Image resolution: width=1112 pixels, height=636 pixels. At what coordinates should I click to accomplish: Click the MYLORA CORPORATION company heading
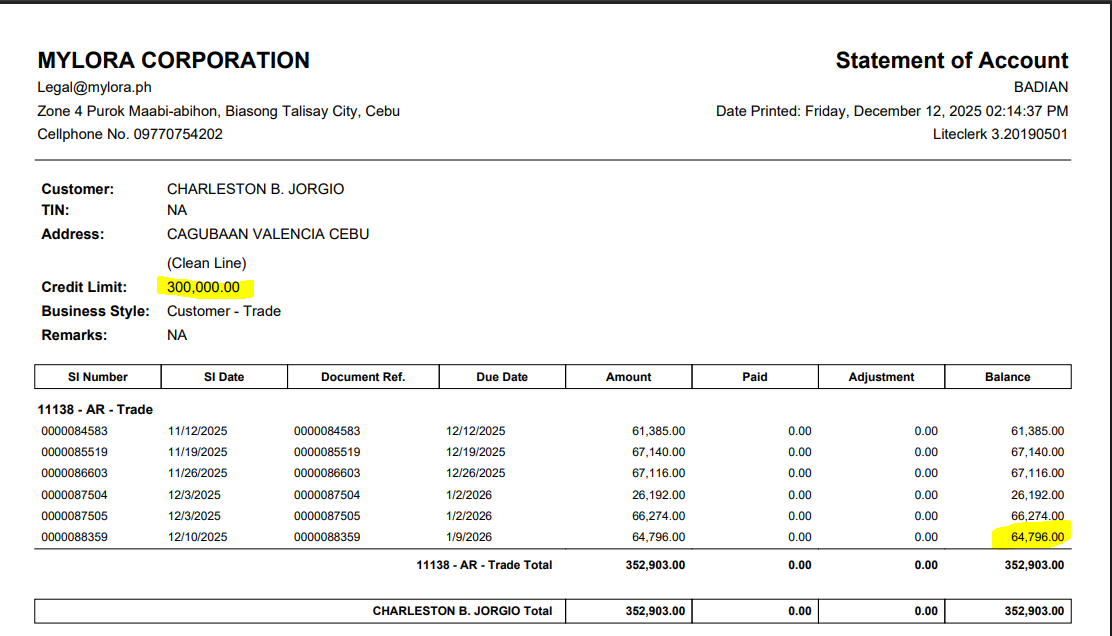[173, 60]
